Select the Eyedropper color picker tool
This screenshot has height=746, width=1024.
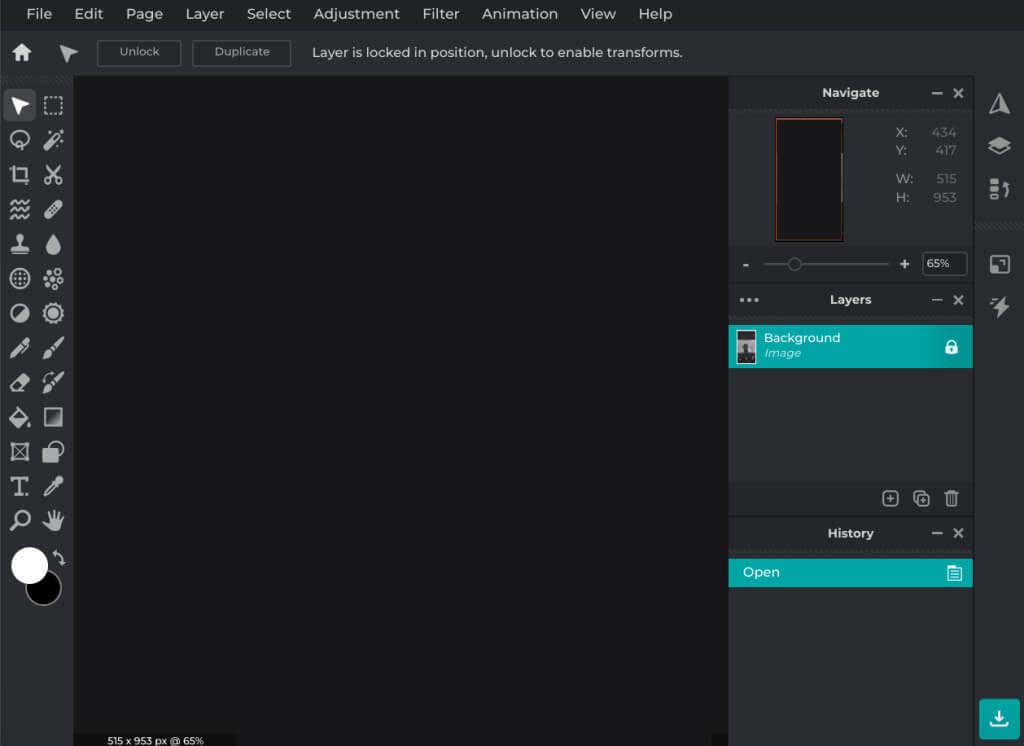point(53,486)
